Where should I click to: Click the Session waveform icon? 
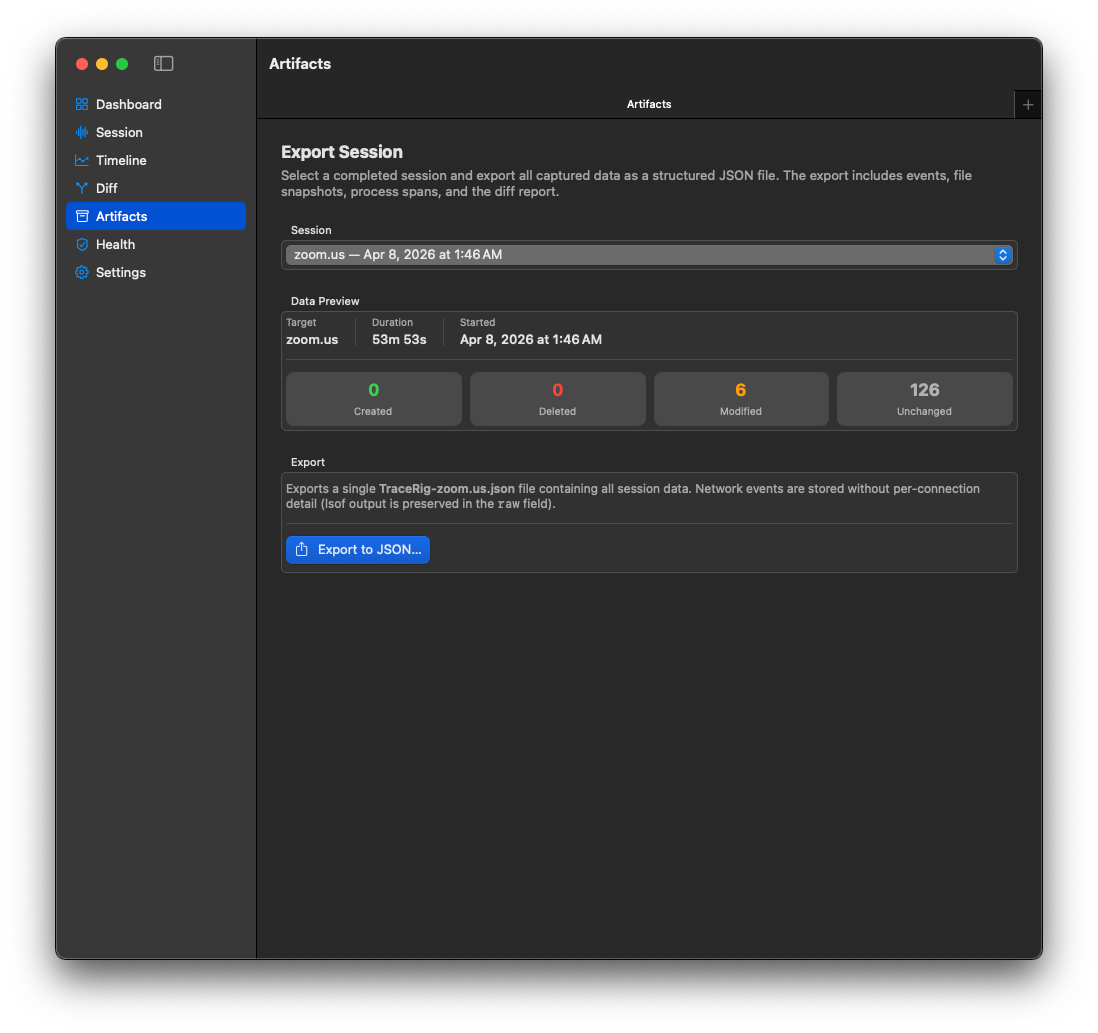[81, 132]
